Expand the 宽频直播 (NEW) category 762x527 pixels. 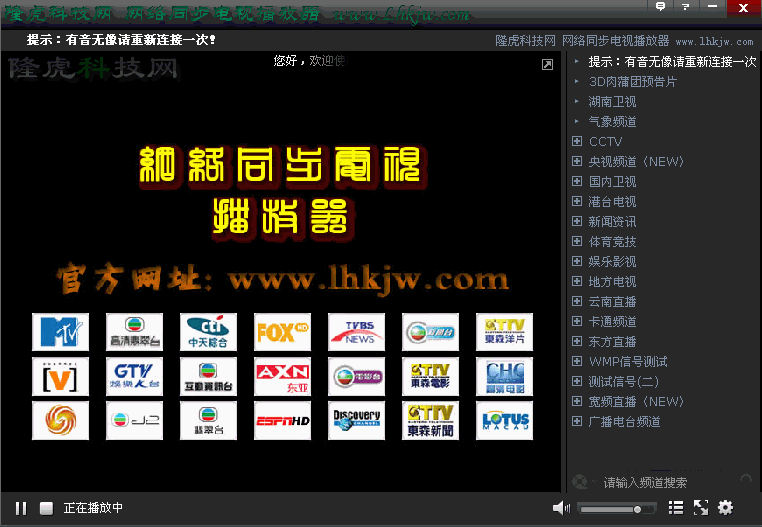pyautogui.click(x=577, y=401)
